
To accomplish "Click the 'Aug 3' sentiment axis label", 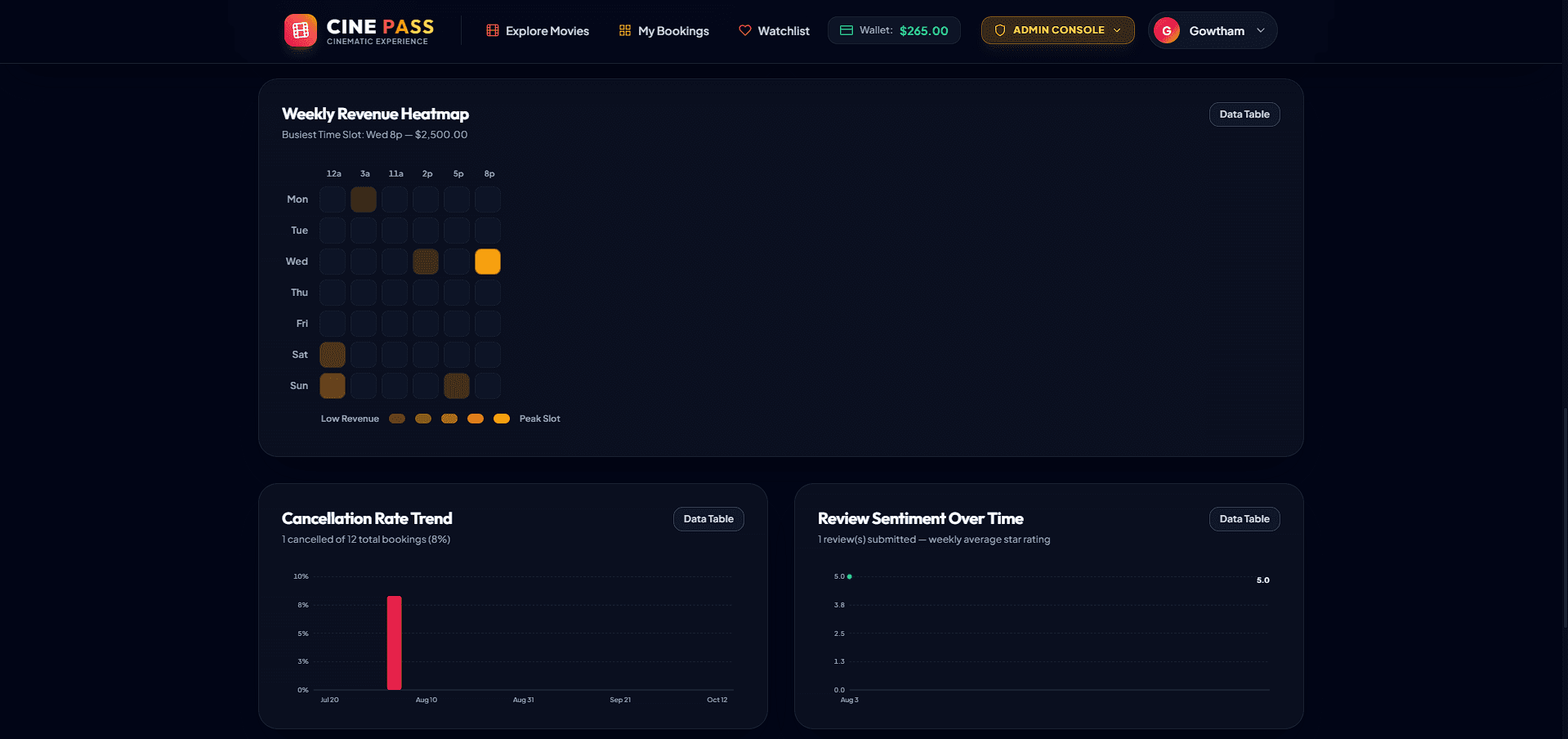I will pyautogui.click(x=850, y=700).
